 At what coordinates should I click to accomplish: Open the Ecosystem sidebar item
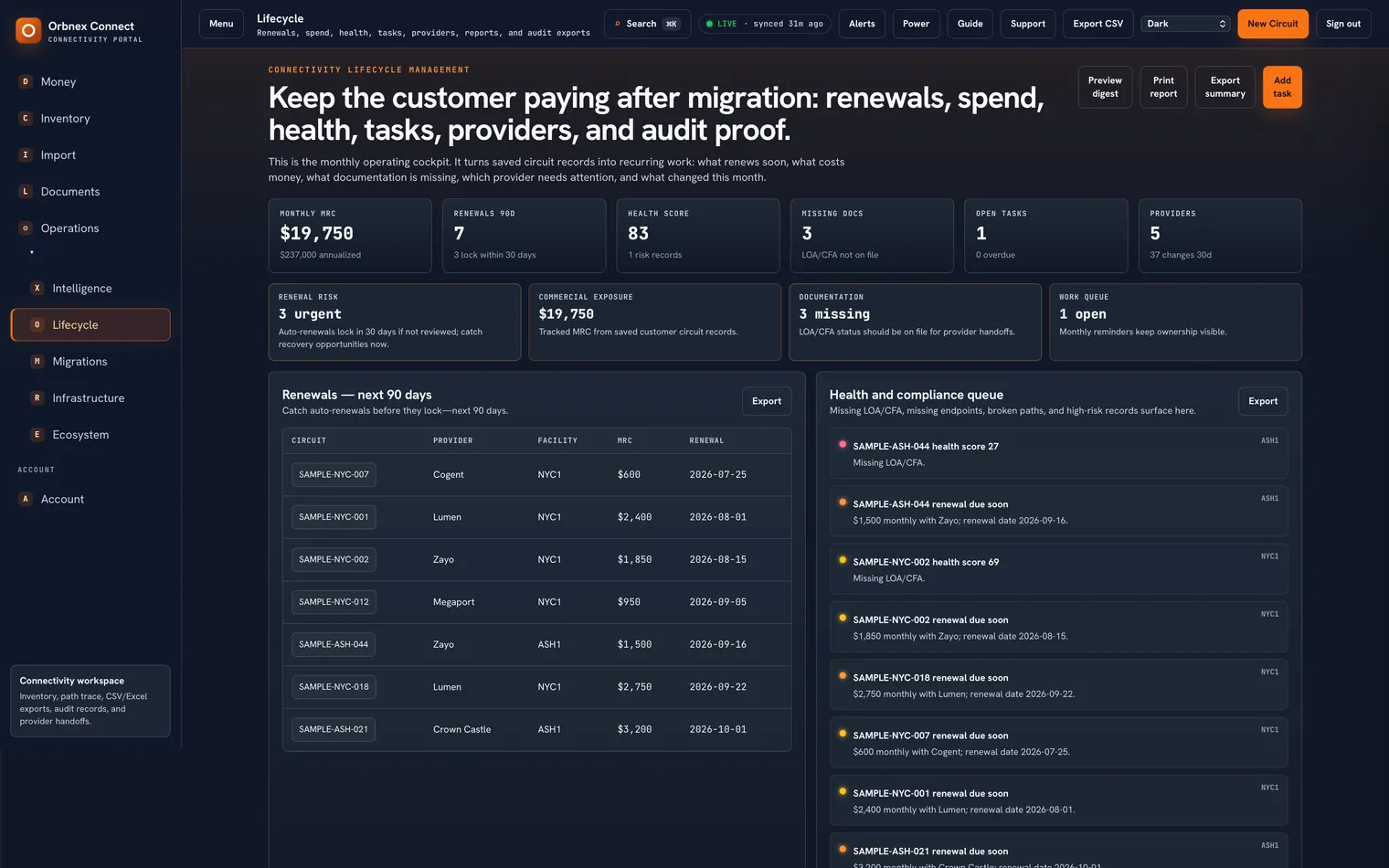90,434
